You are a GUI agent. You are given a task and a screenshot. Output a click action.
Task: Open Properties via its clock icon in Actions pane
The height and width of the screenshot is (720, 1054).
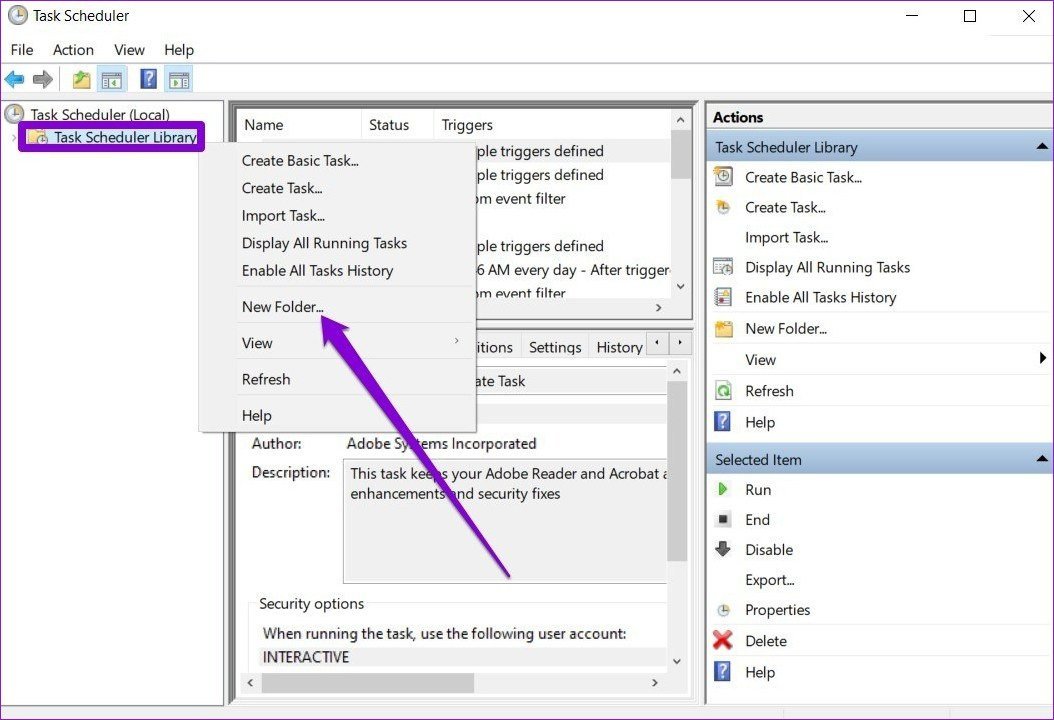click(722, 610)
